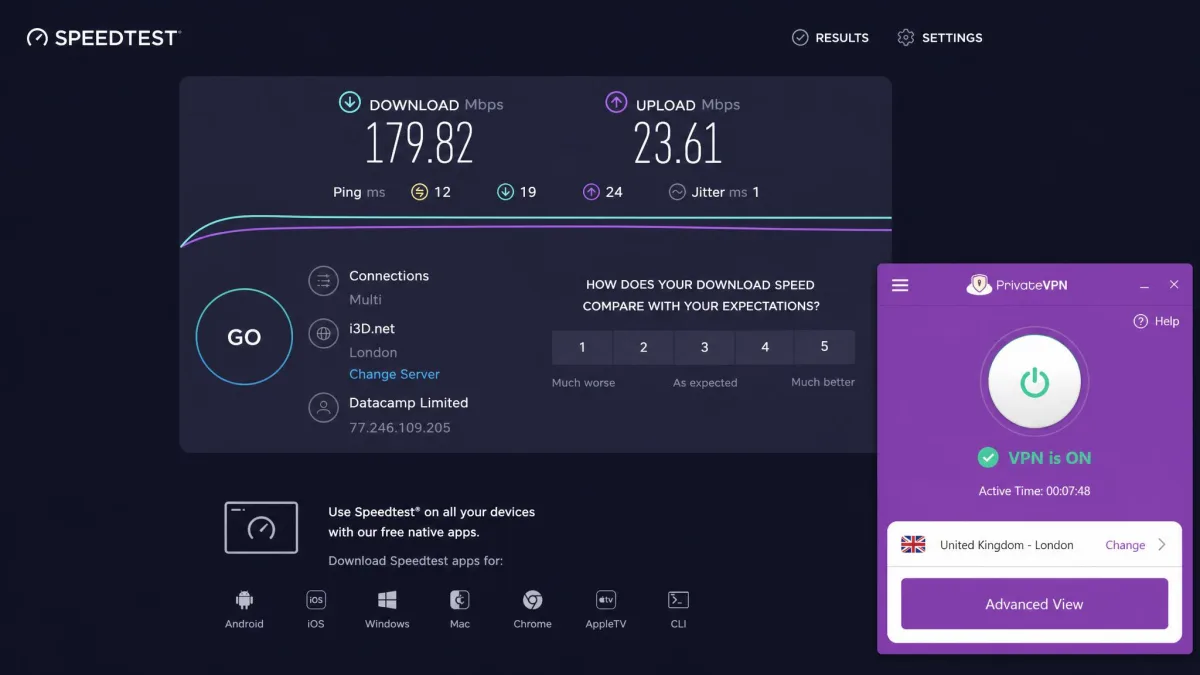Expand server list chevron arrow
Viewport: 1200px width, 675px height.
pyautogui.click(x=1162, y=545)
